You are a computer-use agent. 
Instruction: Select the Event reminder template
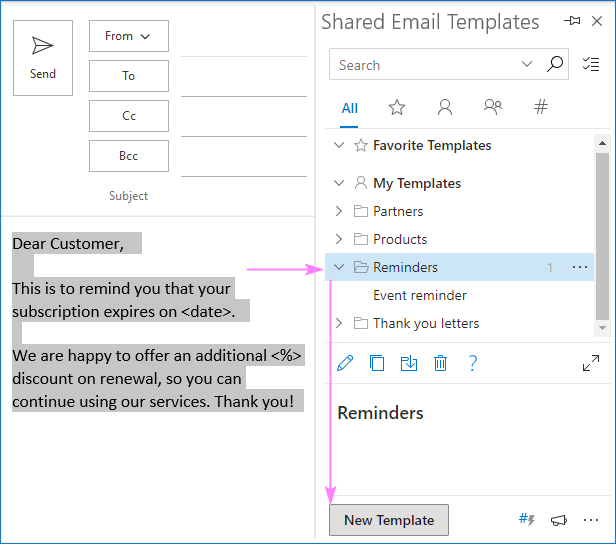(419, 295)
